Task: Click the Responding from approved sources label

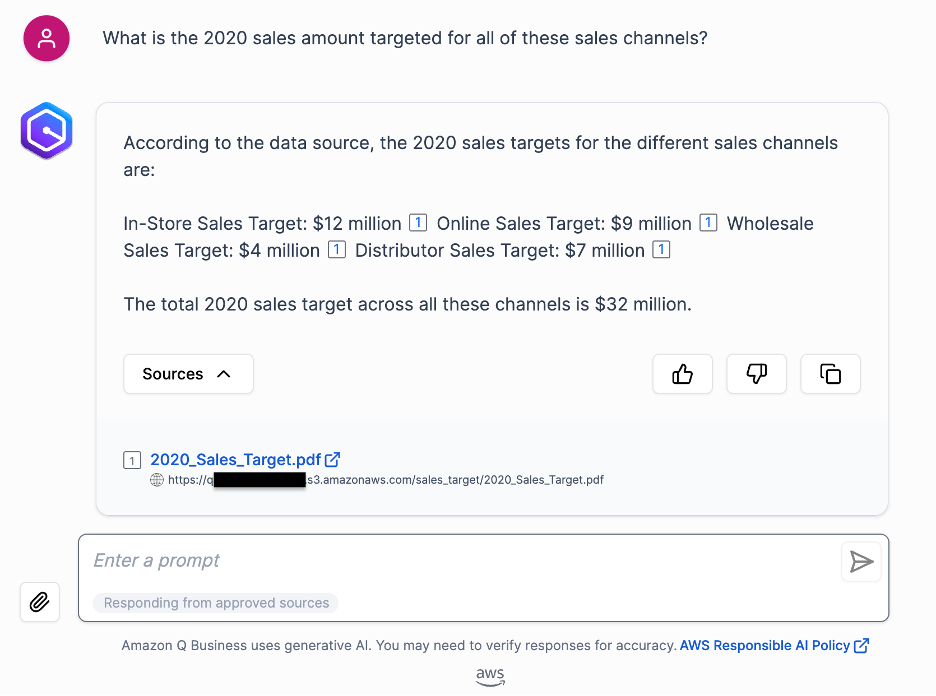Action: click(216, 603)
